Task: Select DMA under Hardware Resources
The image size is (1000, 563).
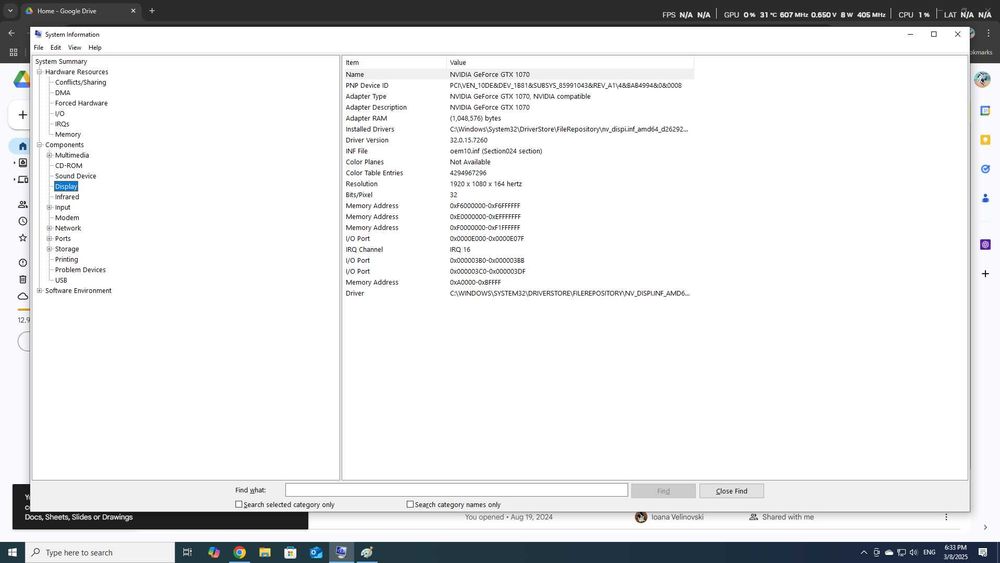Action: coord(62,93)
